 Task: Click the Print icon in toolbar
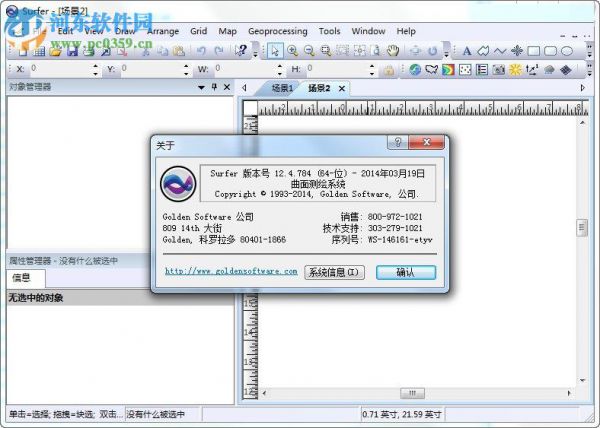[x=89, y=51]
